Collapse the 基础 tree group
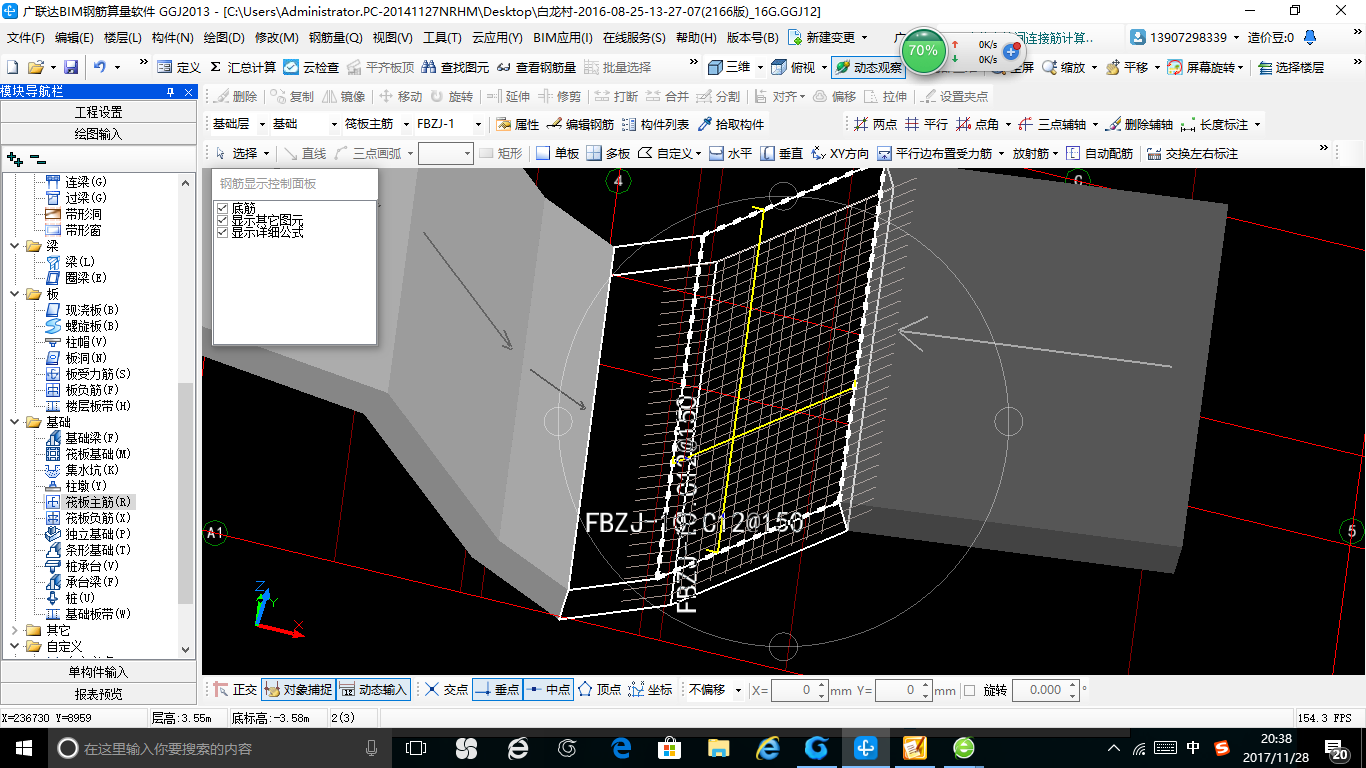This screenshot has width=1366, height=768. coord(14,422)
